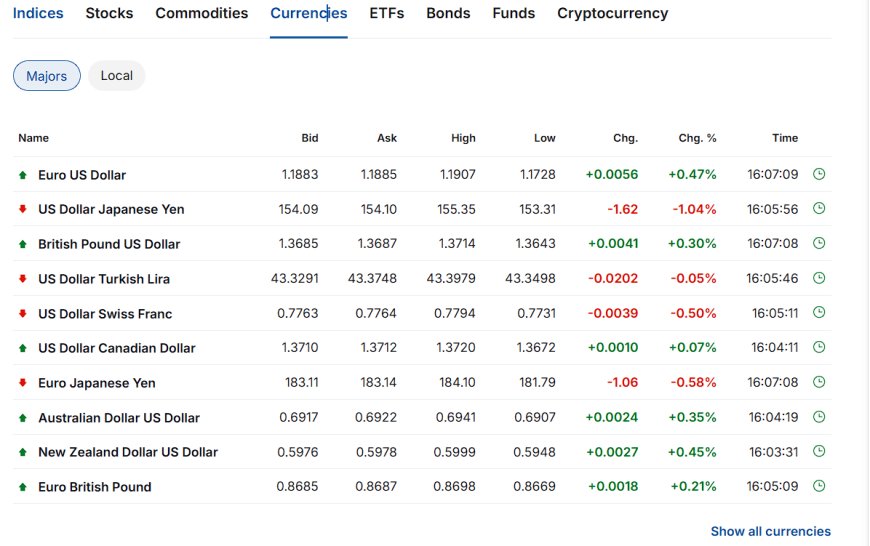Open the New Zealand Dollar US Dollar pair
The height and width of the screenshot is (546, 870).
point(128,452)
